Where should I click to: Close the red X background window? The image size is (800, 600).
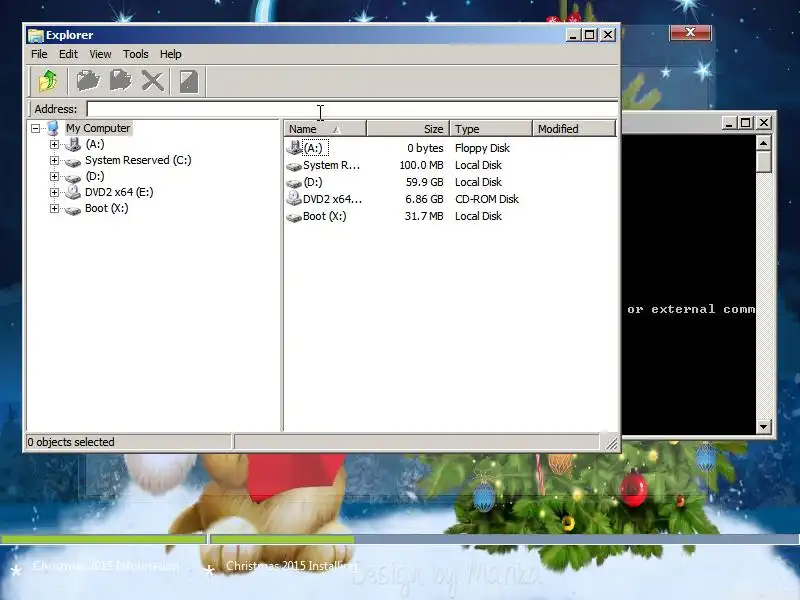[x=690, y=33]
